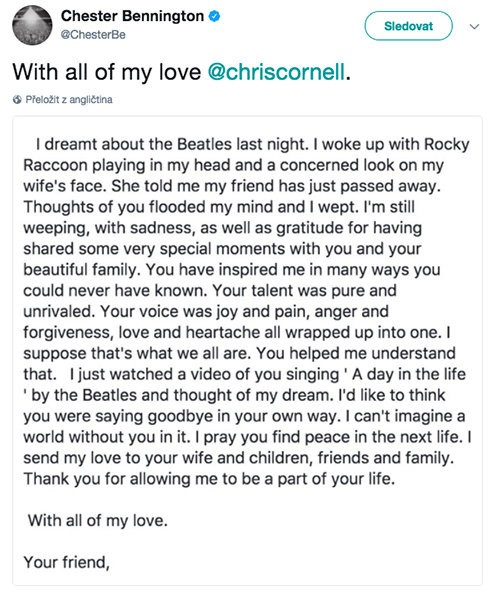The image size is (496, 605).
Task: Open the @chriscornell mention
Action: point(276,72)
